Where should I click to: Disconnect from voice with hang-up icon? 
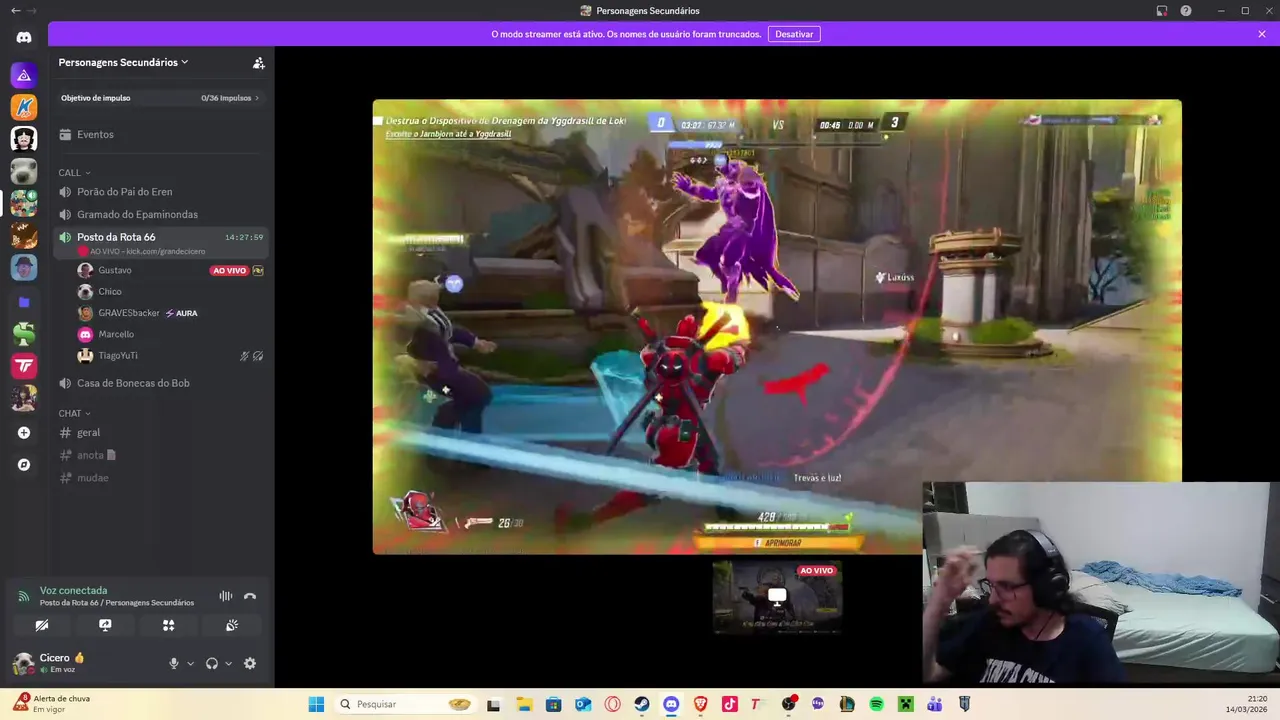[250, 596]
